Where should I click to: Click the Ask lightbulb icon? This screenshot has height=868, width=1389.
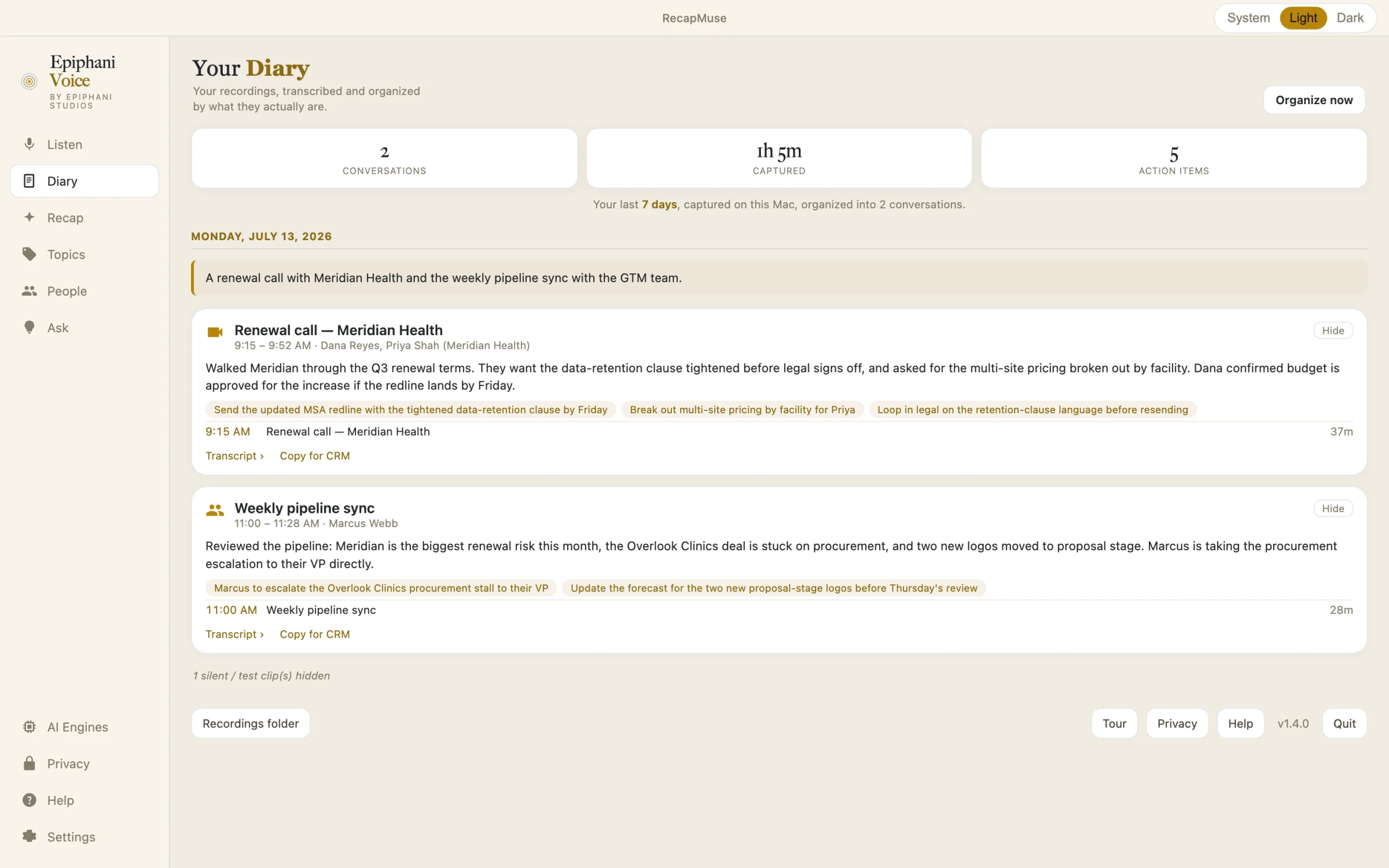pos(29,328)
